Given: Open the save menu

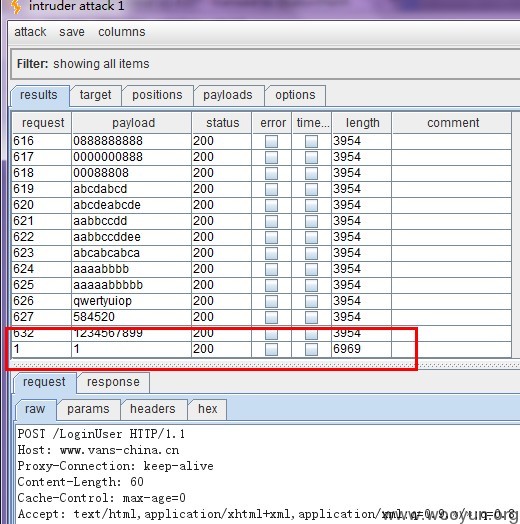Looking at the screenshot, I should coord(72,32).
